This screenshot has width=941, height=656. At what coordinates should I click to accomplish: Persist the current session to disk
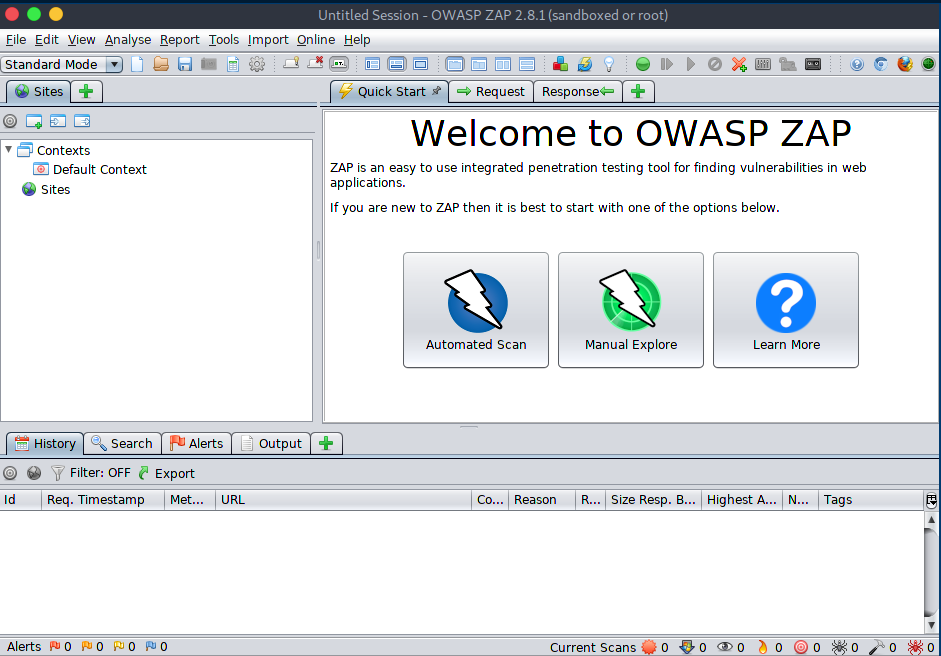tap(185, 63)
